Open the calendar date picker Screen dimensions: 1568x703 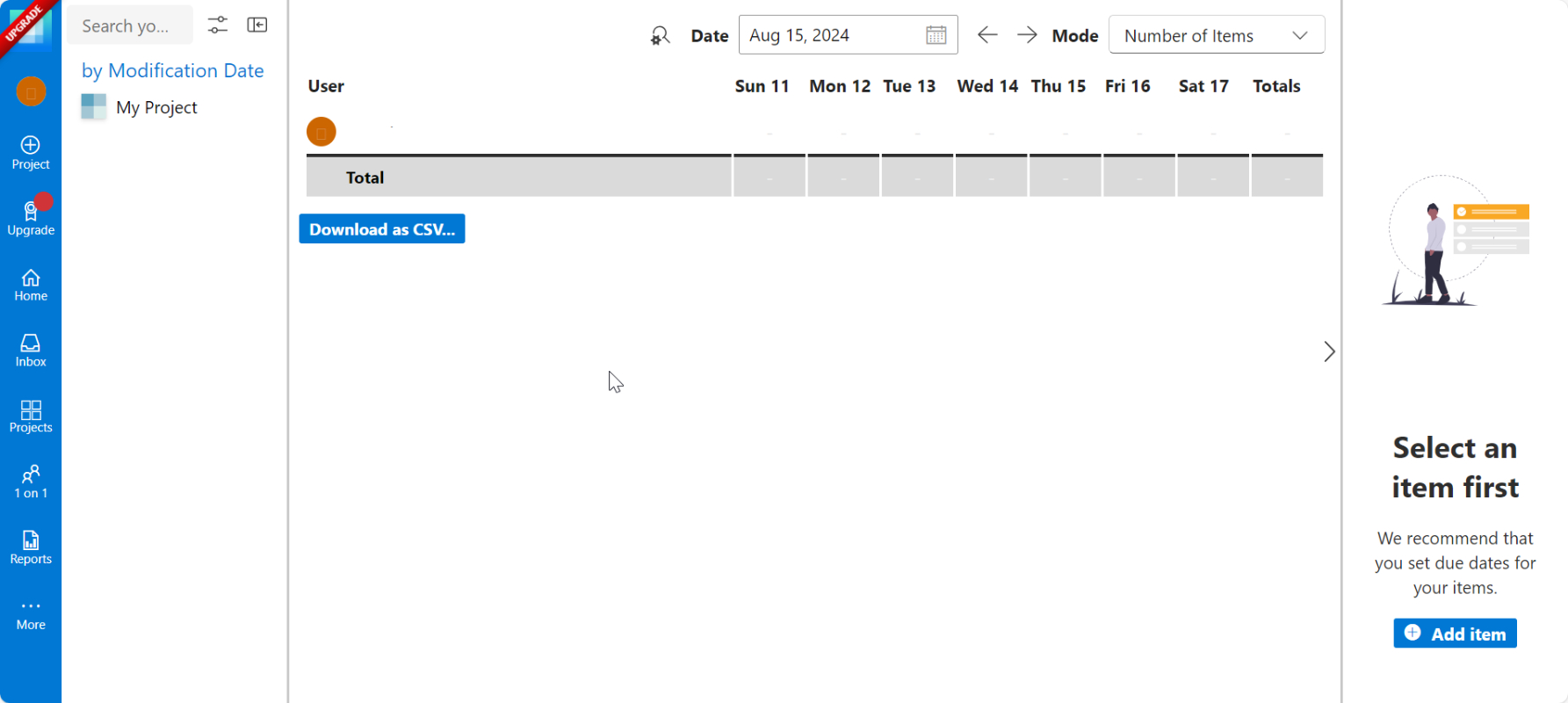(936, 35)
